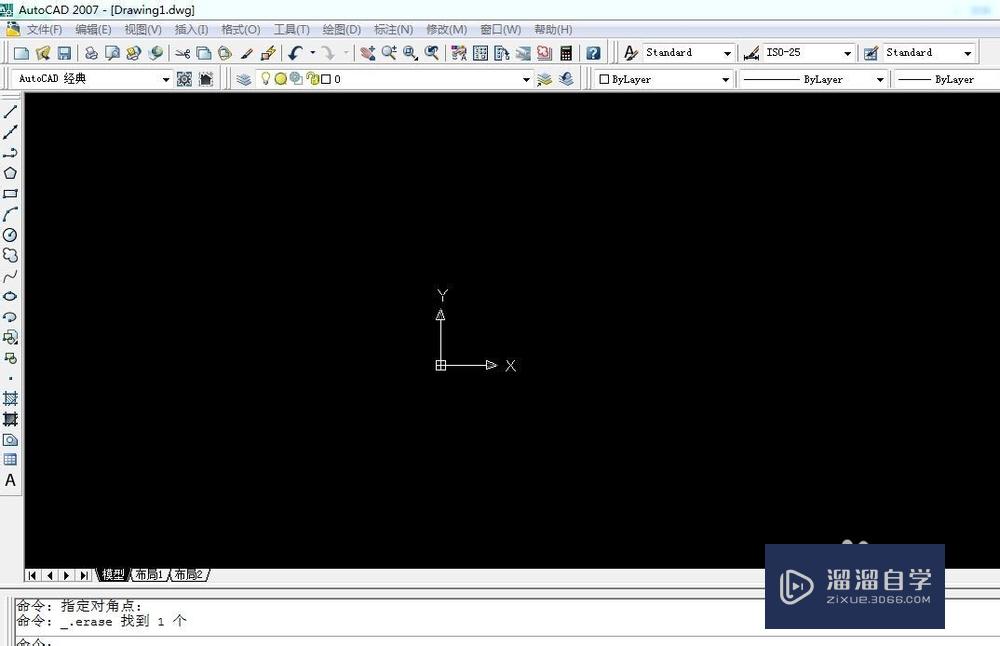This screenshot has height=646, width=1000.
Task: Open the ByLayer color control
Action: [x=727, y=79]
